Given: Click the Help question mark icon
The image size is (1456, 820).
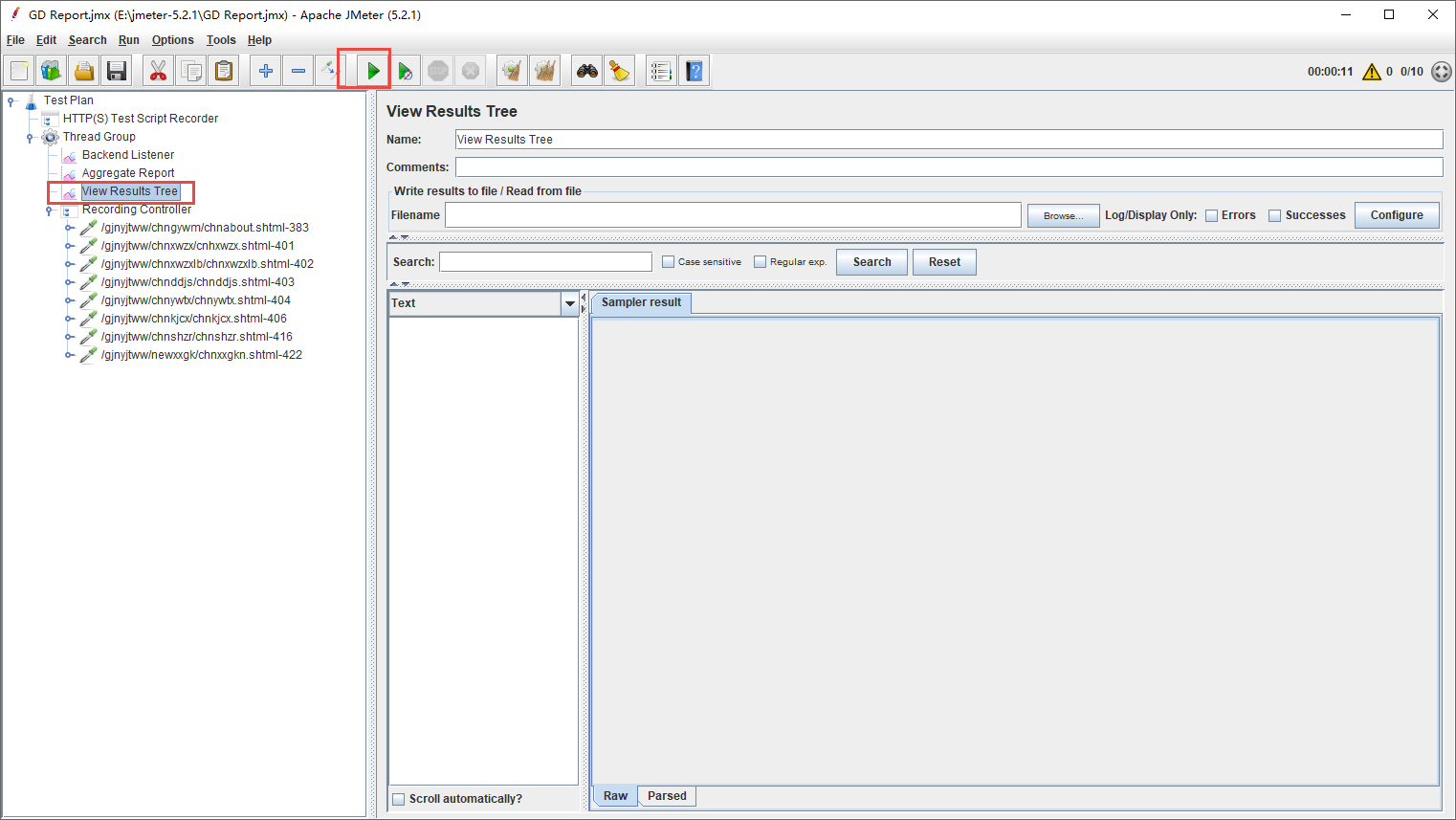Looking at the screenshot, I should click(695, 71).
